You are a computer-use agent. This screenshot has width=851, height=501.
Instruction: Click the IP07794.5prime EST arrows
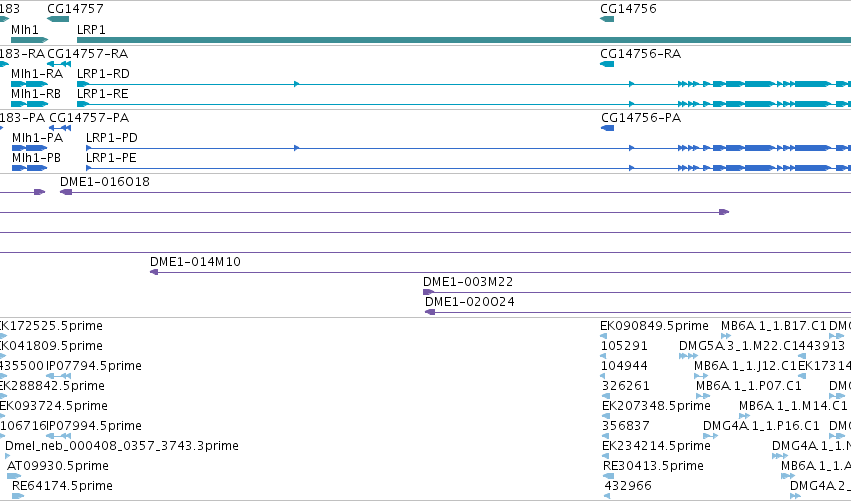(x=59, y=376)
